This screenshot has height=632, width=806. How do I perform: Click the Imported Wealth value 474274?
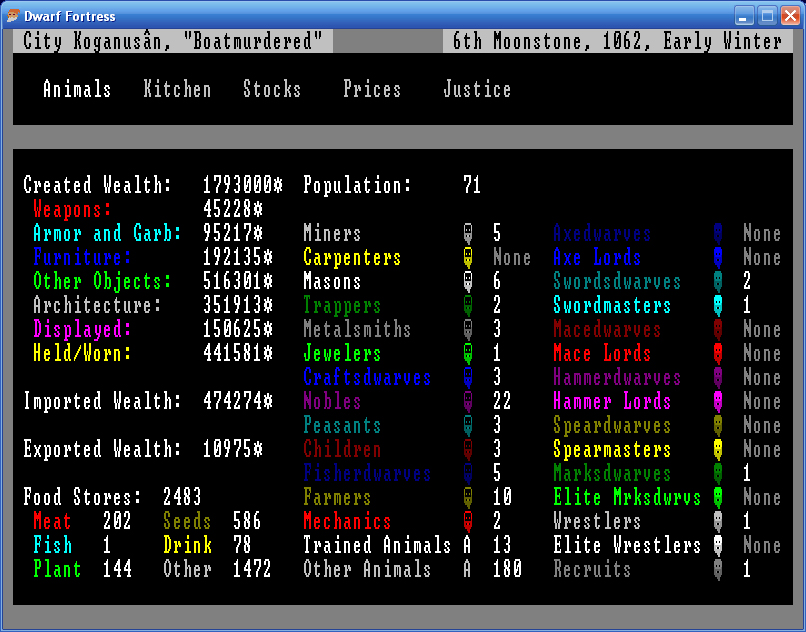[238, 402]
